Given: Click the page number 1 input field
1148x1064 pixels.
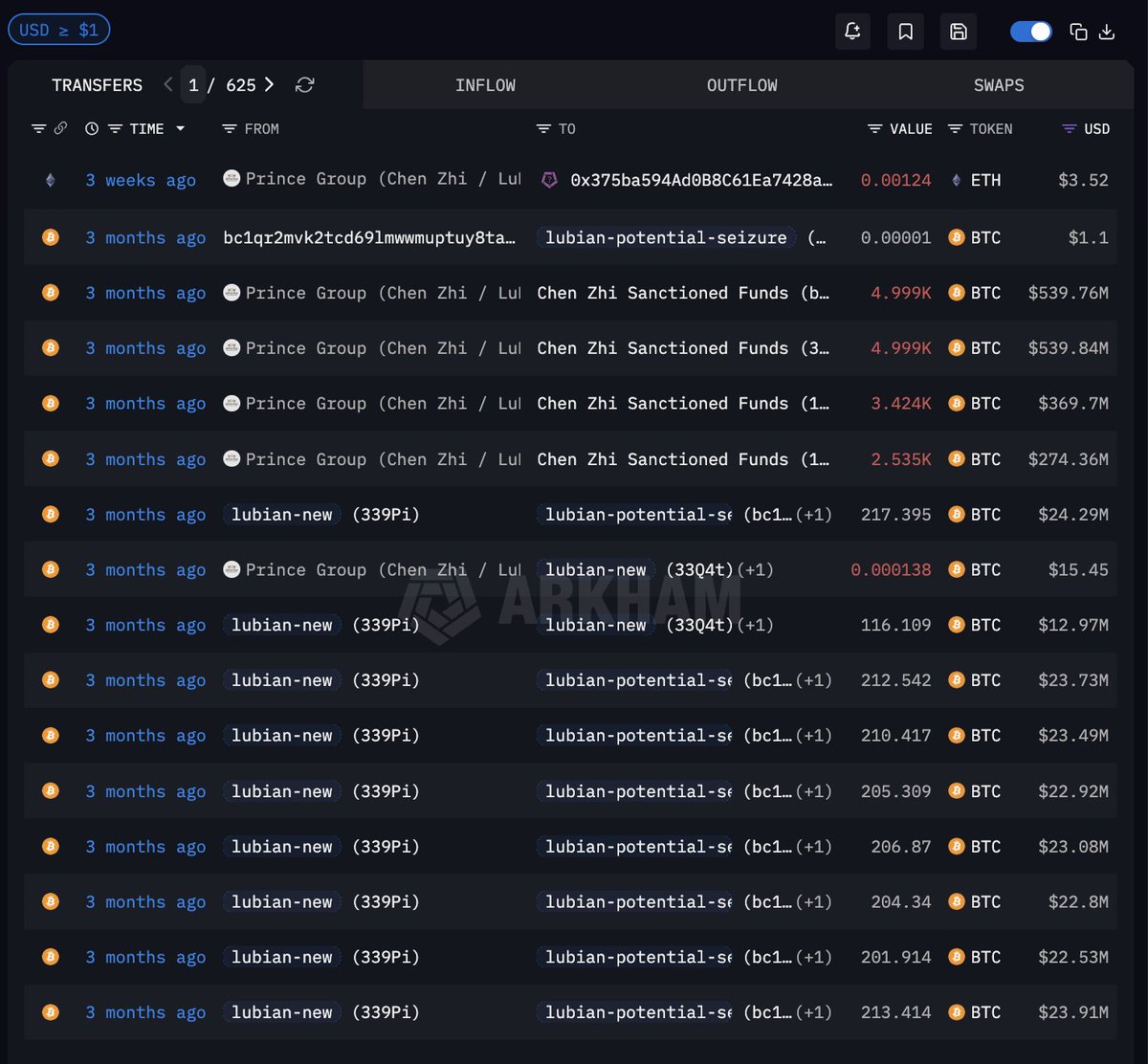Looking at the screenshot, I should [x=193, y=85].
